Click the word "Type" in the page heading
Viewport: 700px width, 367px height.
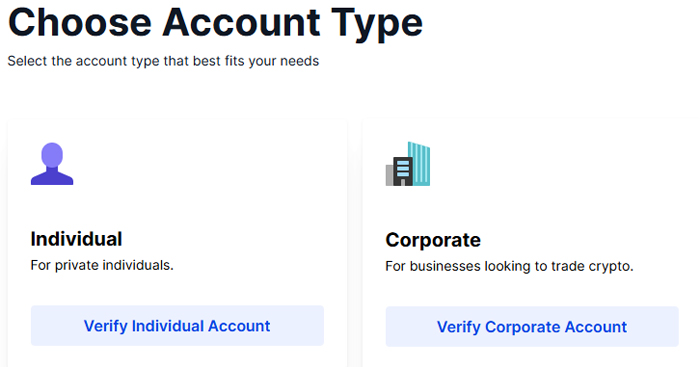(x=377, y=25)
